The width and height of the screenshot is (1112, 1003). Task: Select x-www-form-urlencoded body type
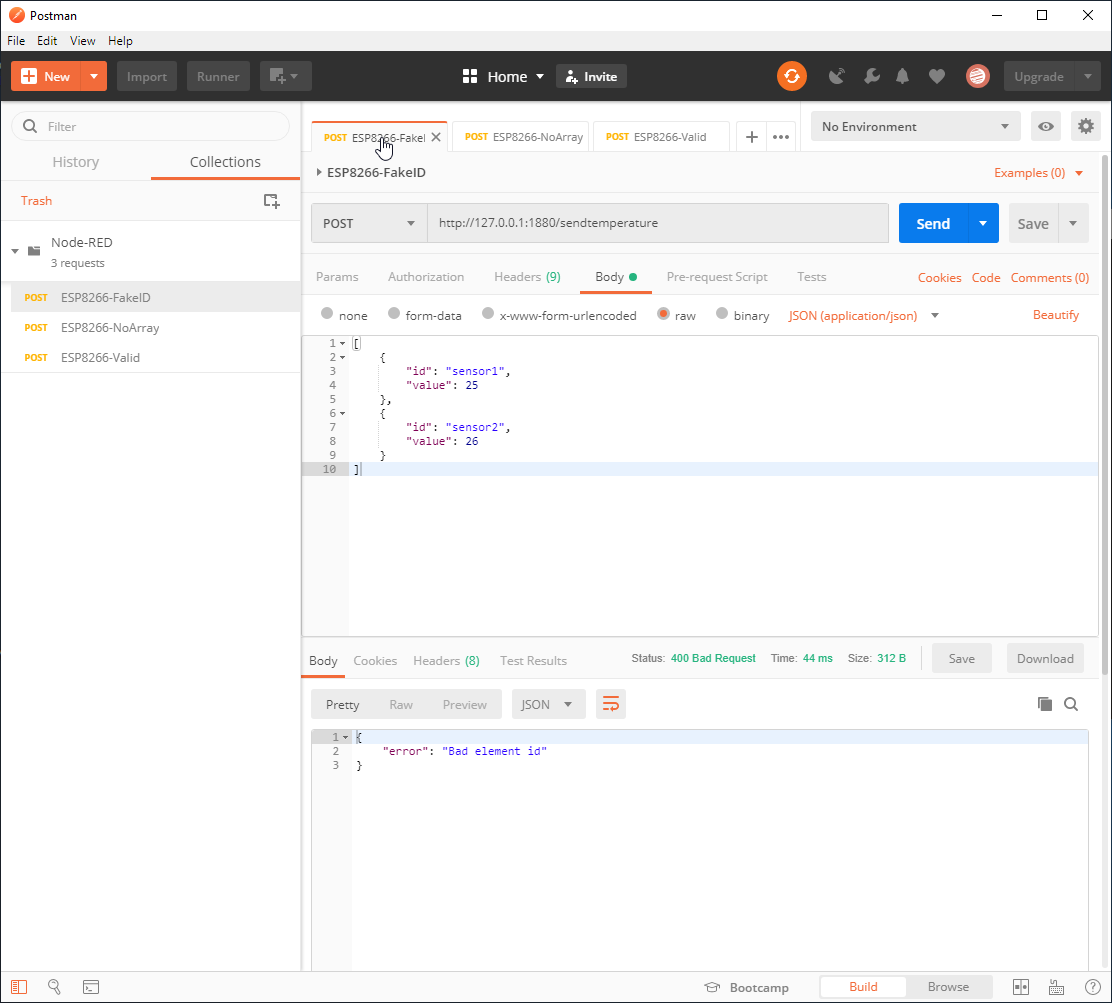[488, 313]
